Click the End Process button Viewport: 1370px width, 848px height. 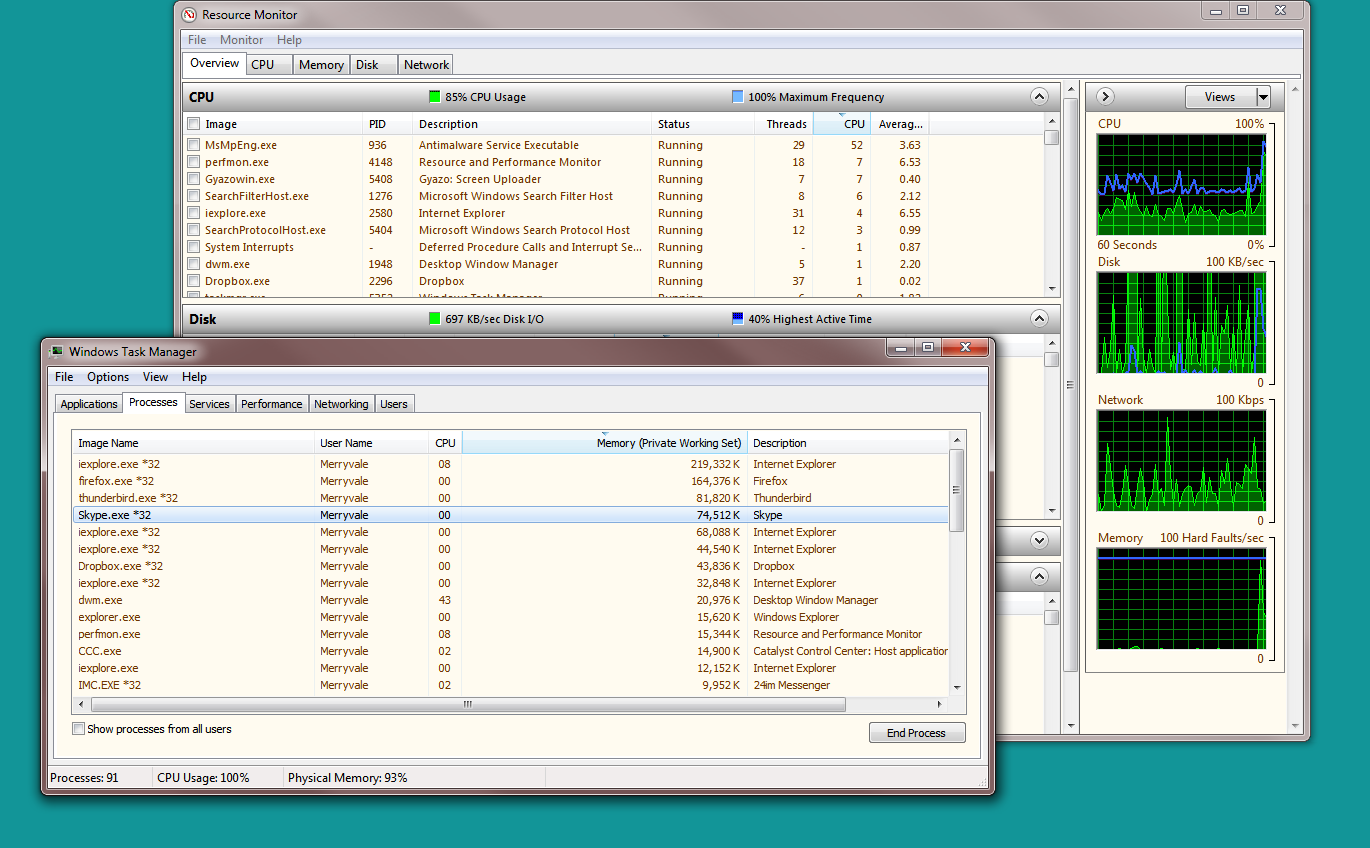[917, 733]
